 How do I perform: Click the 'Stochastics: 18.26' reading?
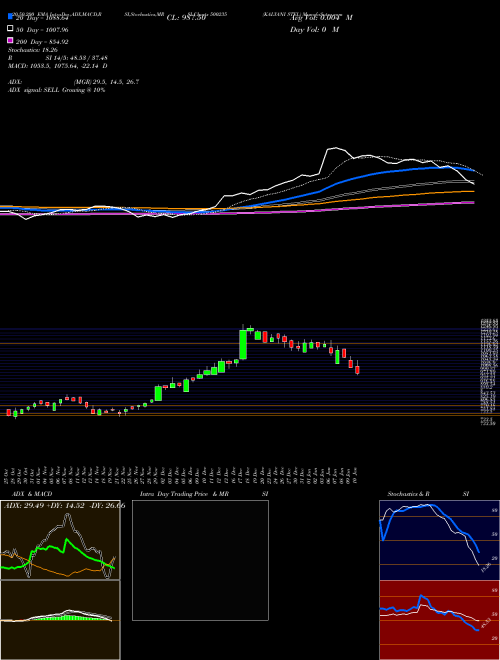pos(33,50)
